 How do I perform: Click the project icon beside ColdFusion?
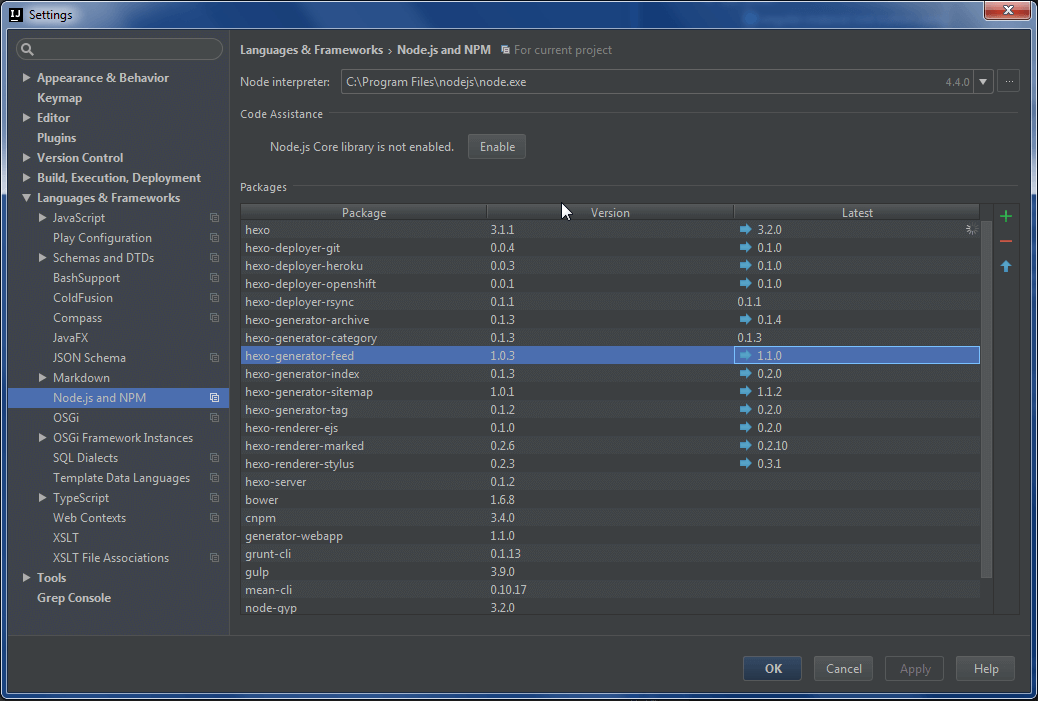pos(214,298)
